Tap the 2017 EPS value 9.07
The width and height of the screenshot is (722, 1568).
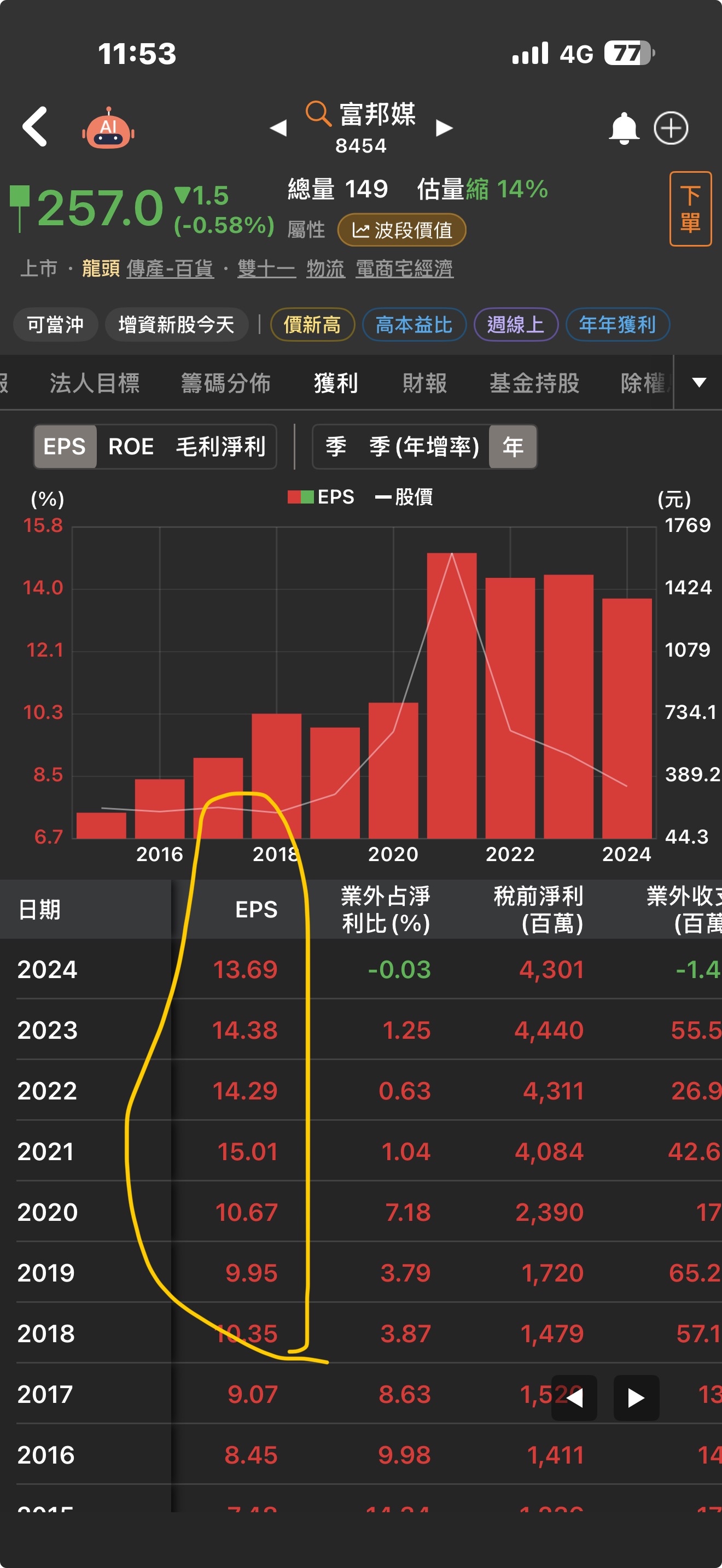(253, 1394)
